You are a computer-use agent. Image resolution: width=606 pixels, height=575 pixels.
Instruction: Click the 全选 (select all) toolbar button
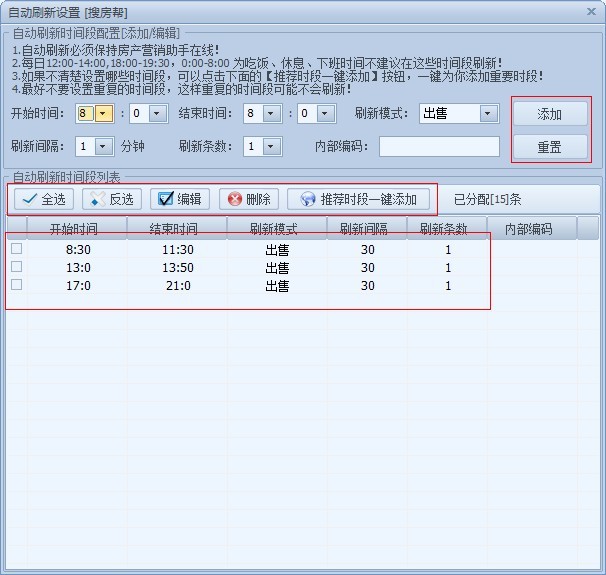tap(42, 199)
